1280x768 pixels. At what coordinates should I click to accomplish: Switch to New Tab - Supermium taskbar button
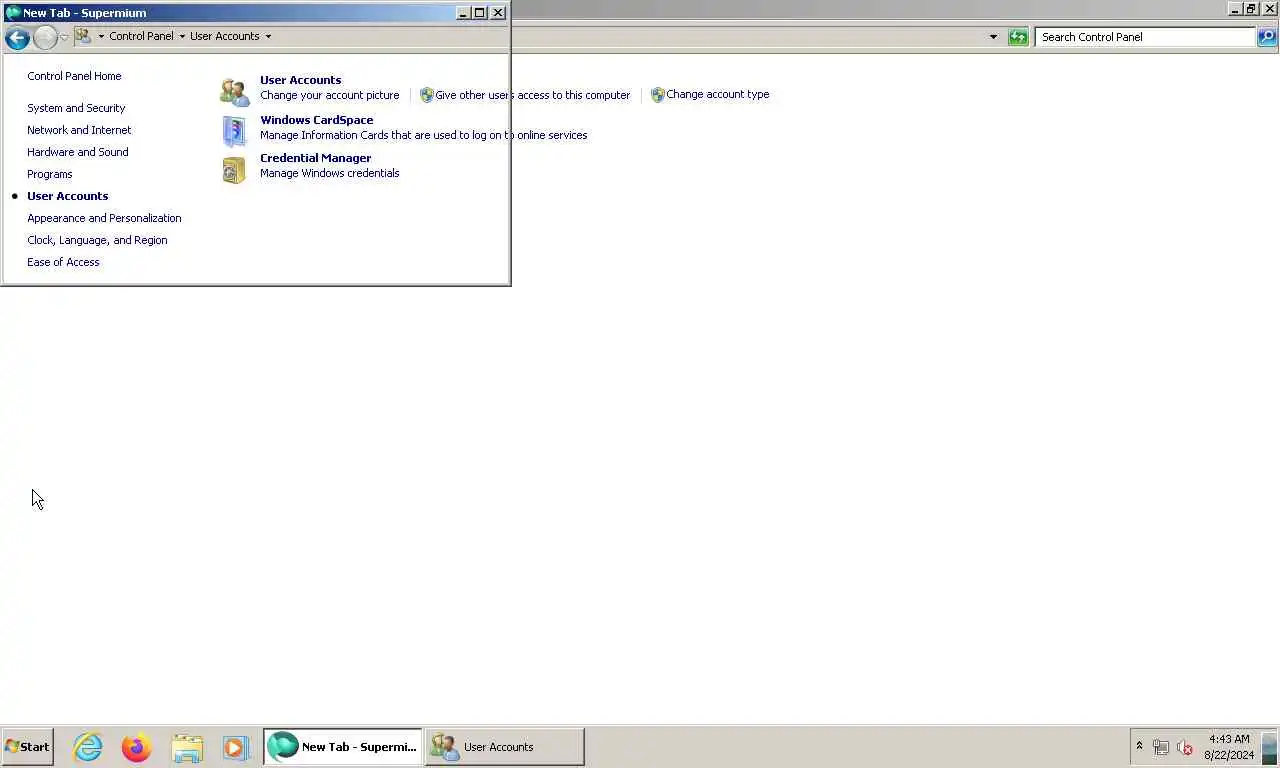pyautogui.click(x=343, y=747)
